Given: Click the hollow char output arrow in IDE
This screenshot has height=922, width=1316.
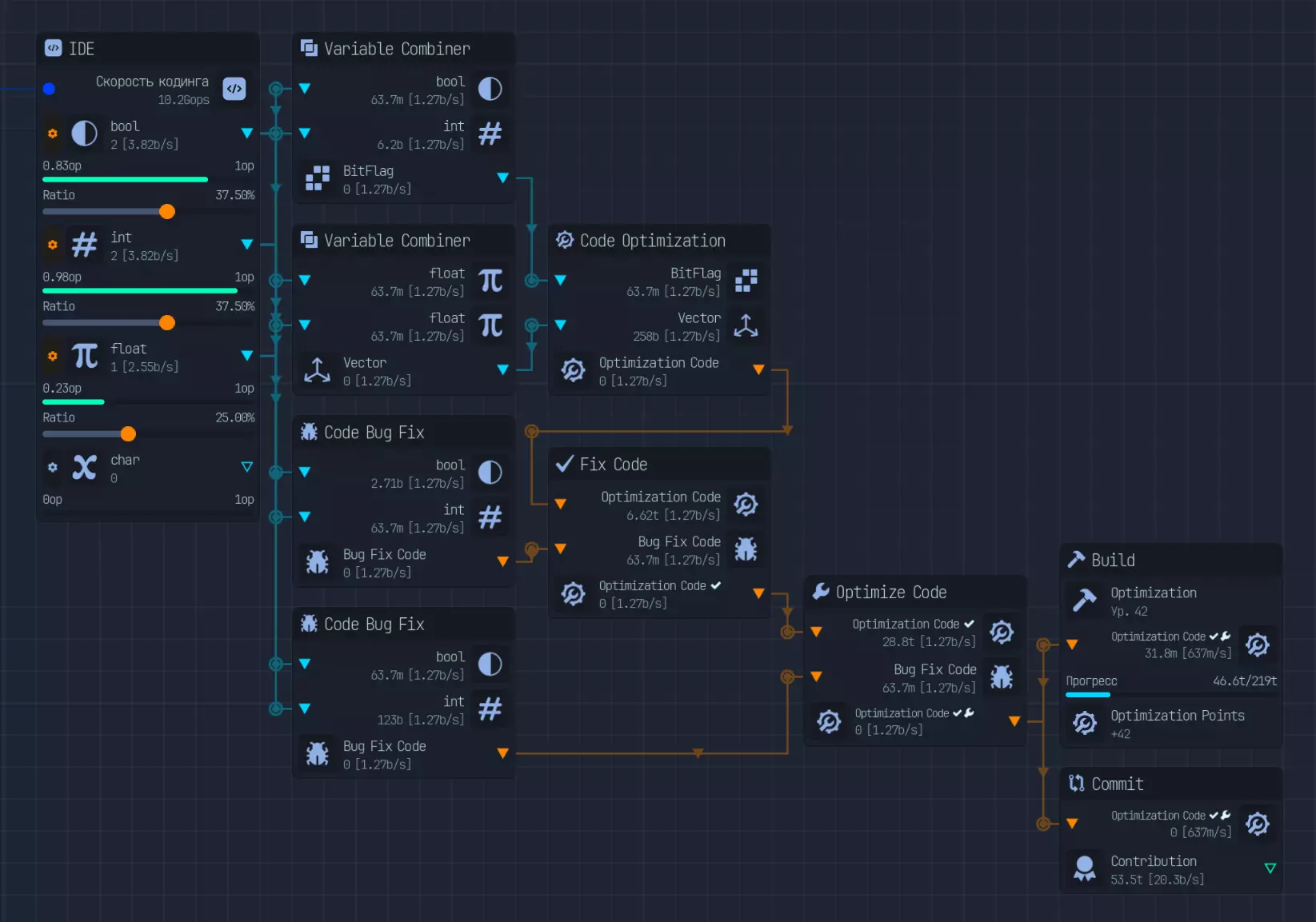Looking at the screenshot, I should click(246, 466).
